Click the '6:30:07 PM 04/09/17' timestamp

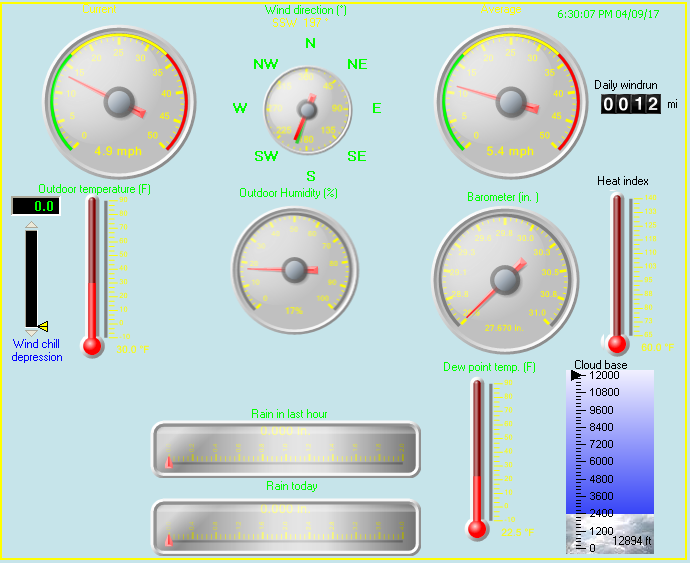coord(608,14)
